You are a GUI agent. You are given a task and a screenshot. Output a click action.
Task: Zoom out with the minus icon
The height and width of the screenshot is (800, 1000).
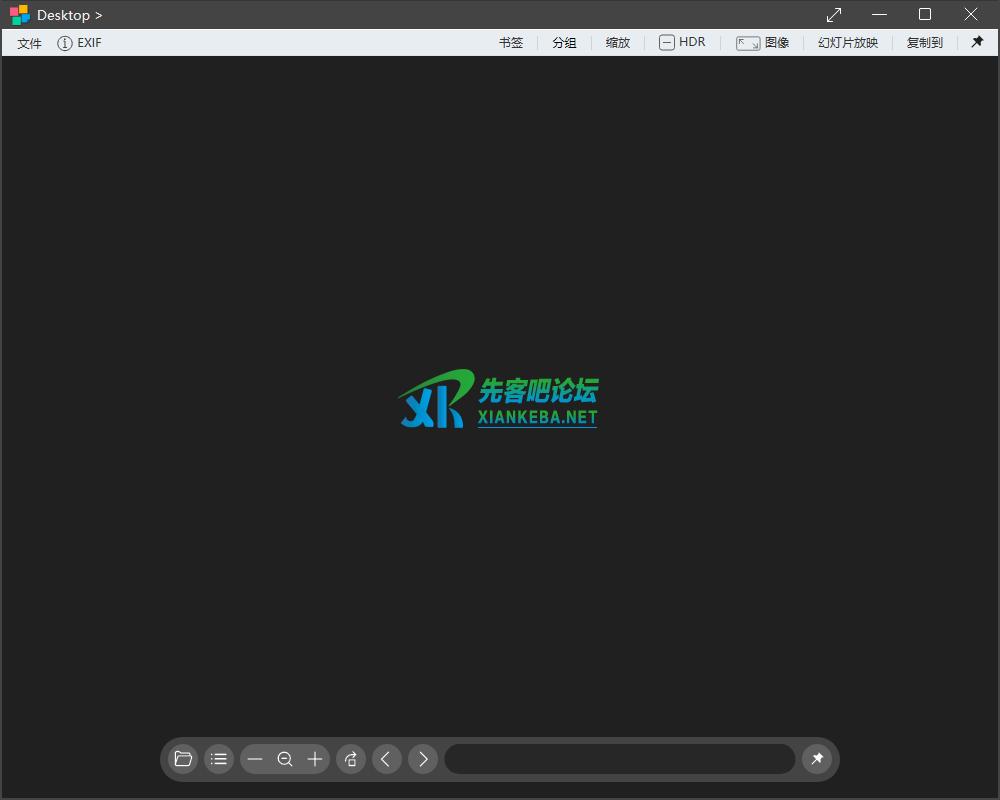click(x=255, y=759)
